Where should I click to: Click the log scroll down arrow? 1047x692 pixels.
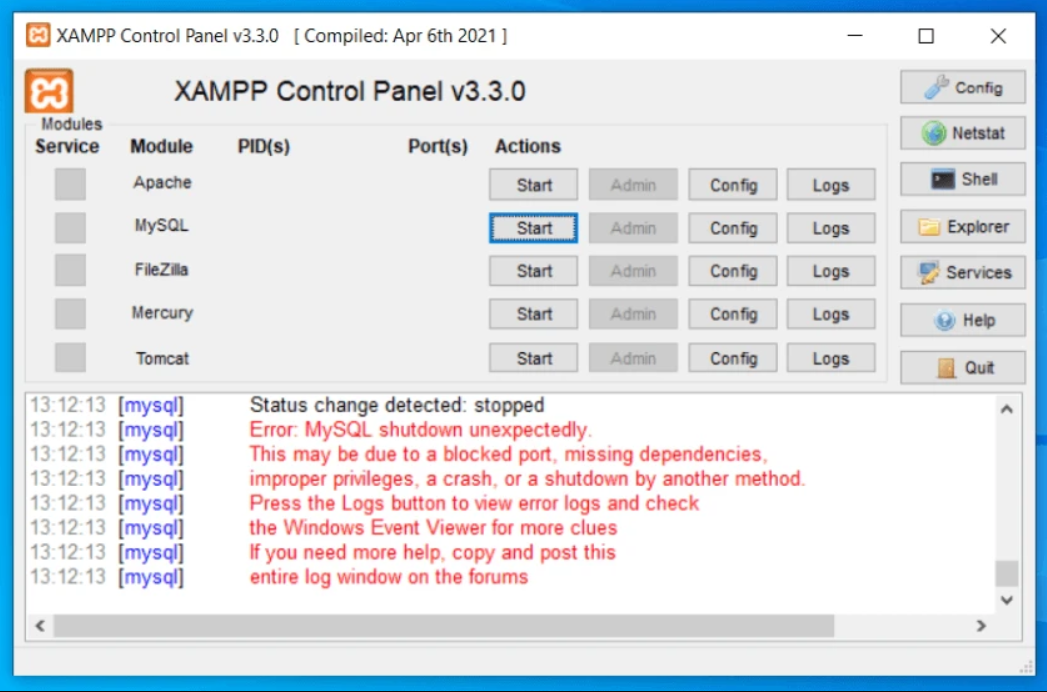pyautogui.click(x=1007, y=600)
